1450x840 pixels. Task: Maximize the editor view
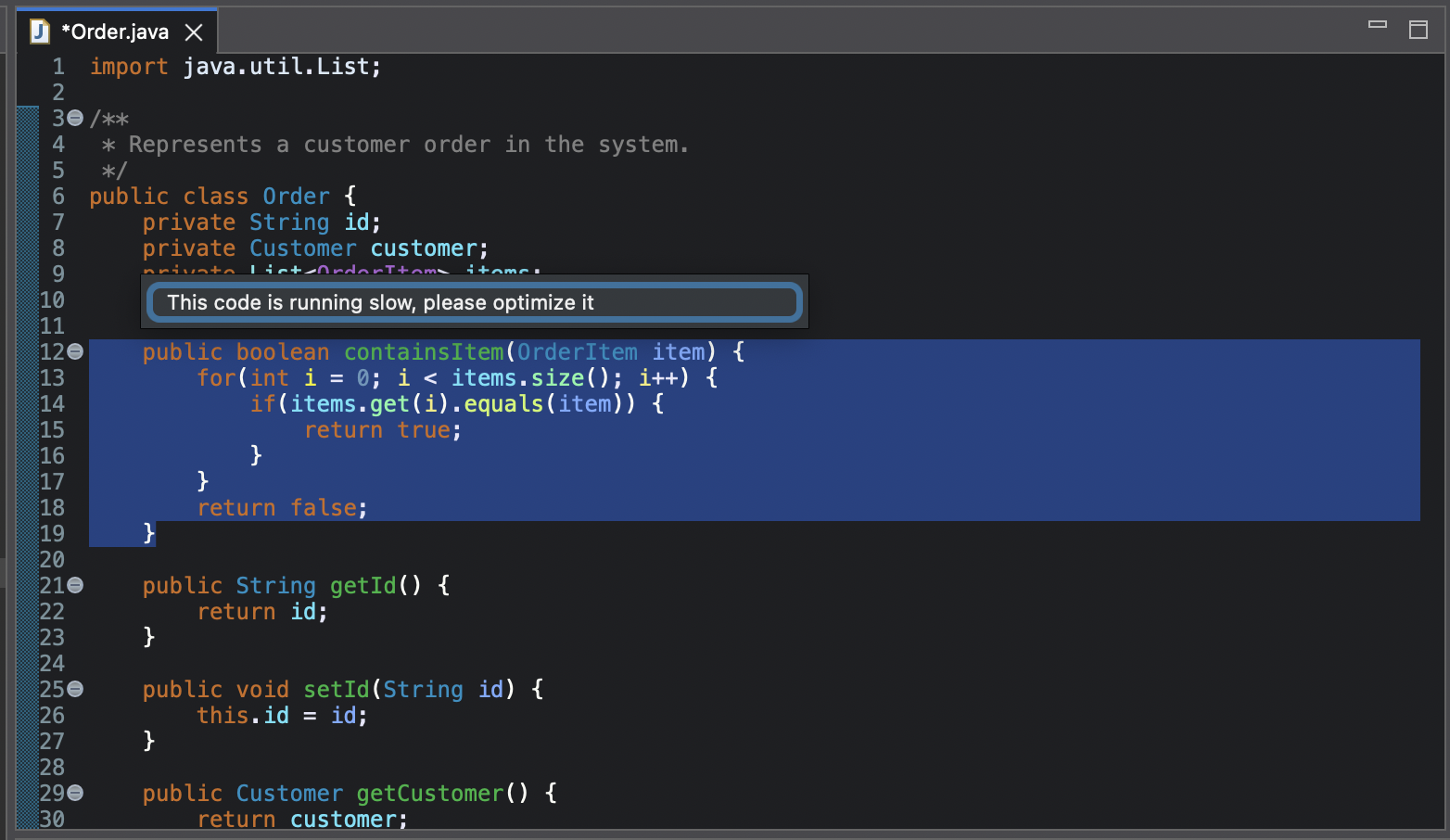pos(1418,30)
